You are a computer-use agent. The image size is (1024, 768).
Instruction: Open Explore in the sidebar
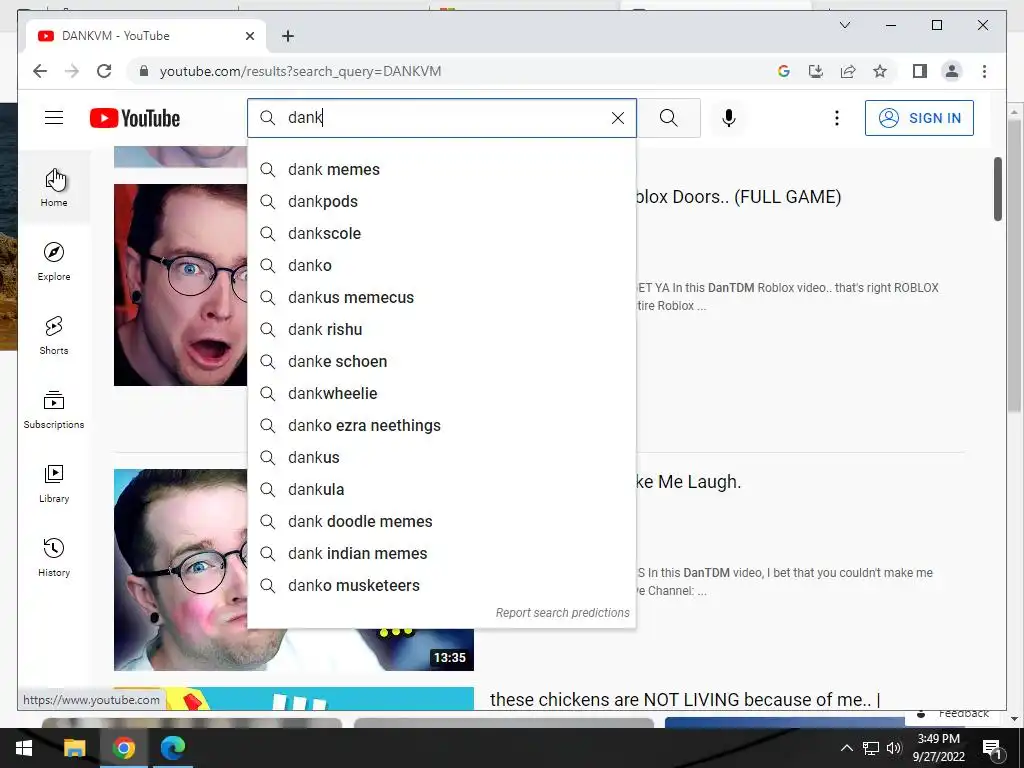(54, 261)
